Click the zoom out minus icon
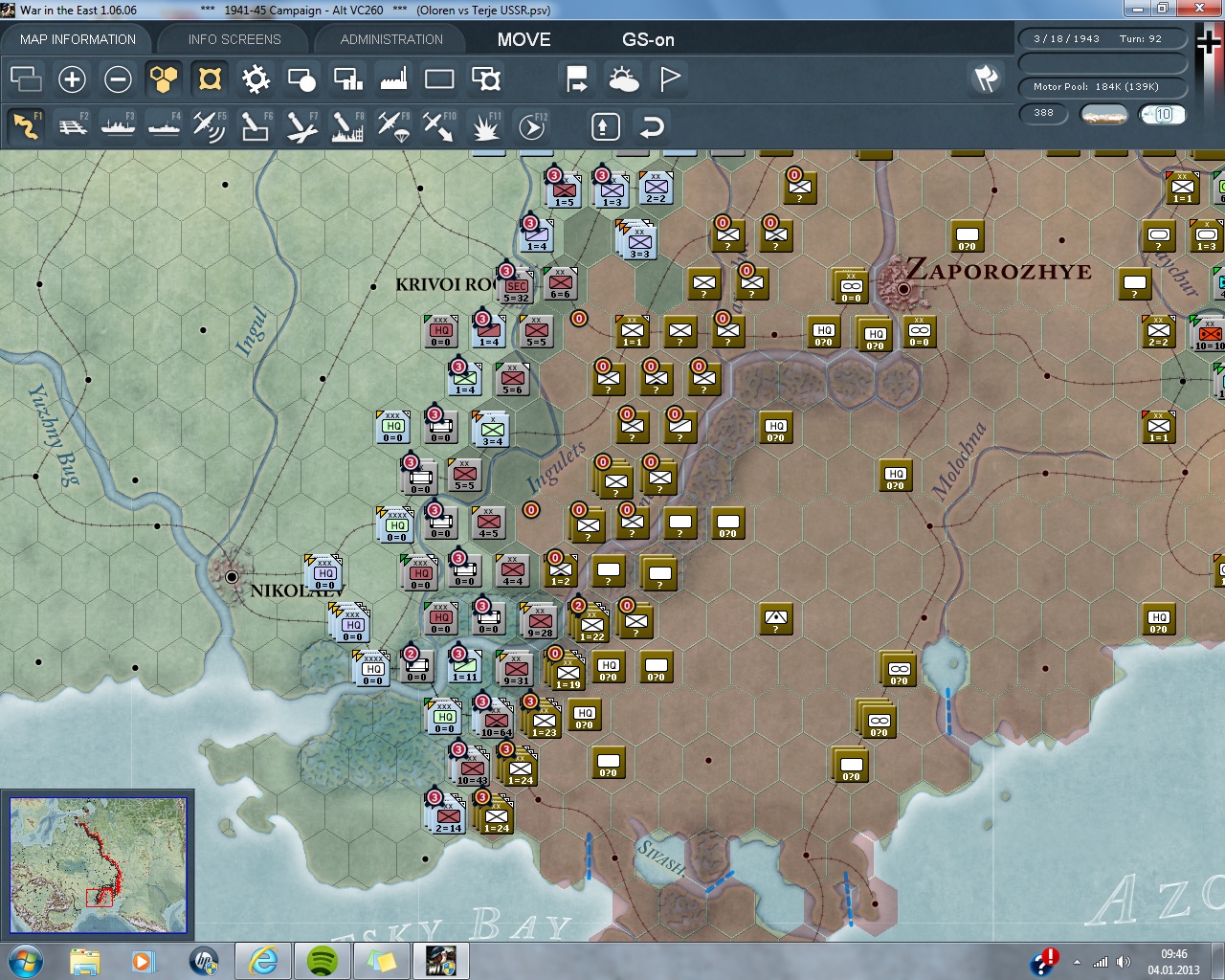The width and height of the screenshot is (1225, 980). (118, 79)
